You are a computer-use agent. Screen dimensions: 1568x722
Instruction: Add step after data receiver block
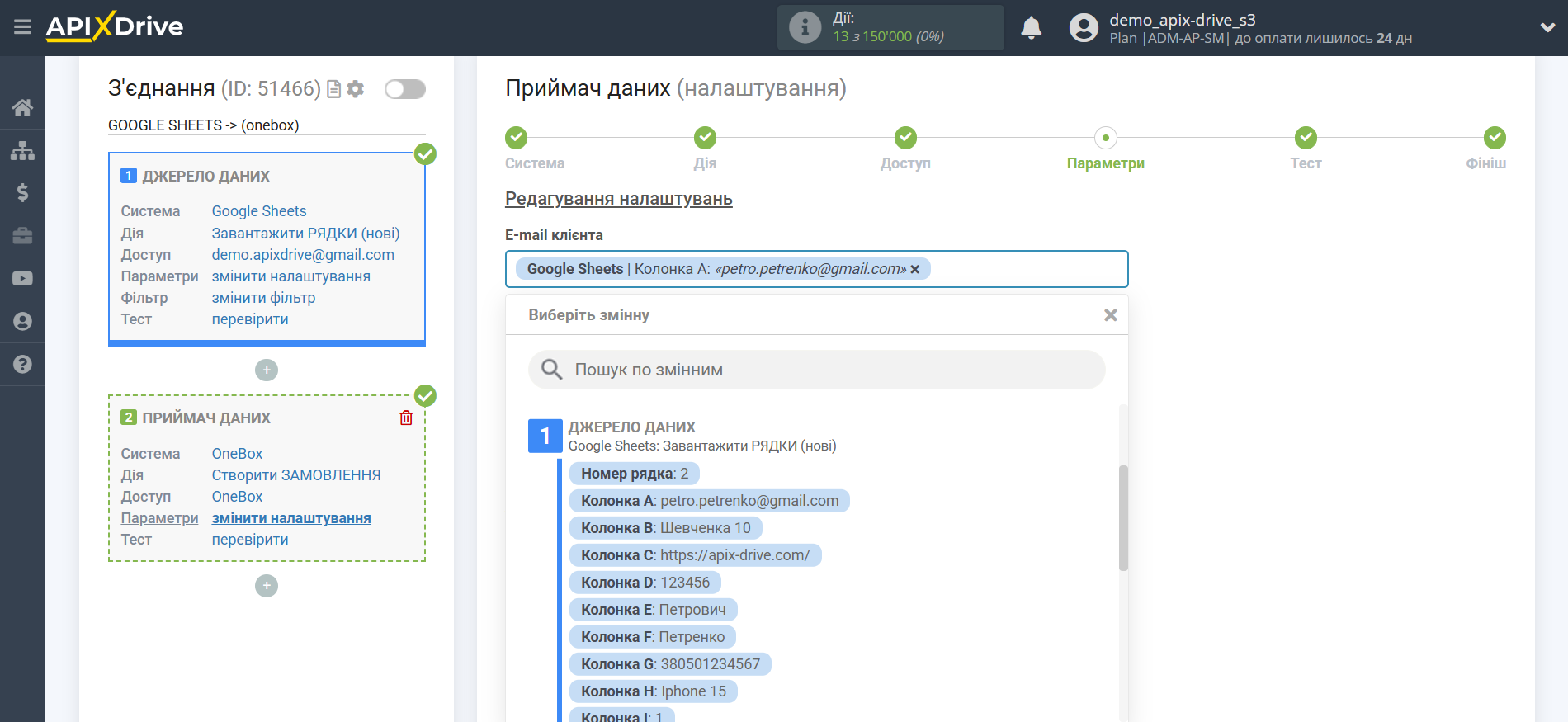click(267, 586)
